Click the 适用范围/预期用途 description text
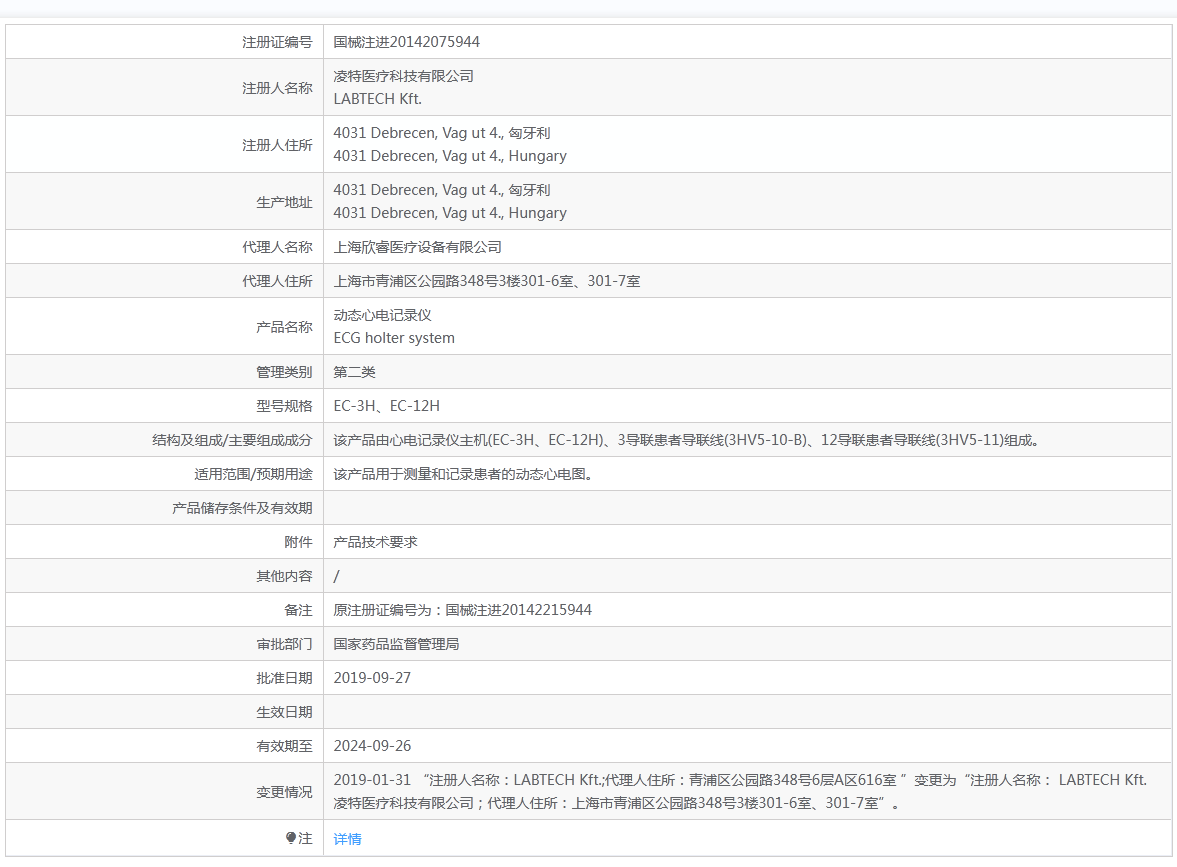Viewport: 1177px width, 867px height. tap(463, 474)
